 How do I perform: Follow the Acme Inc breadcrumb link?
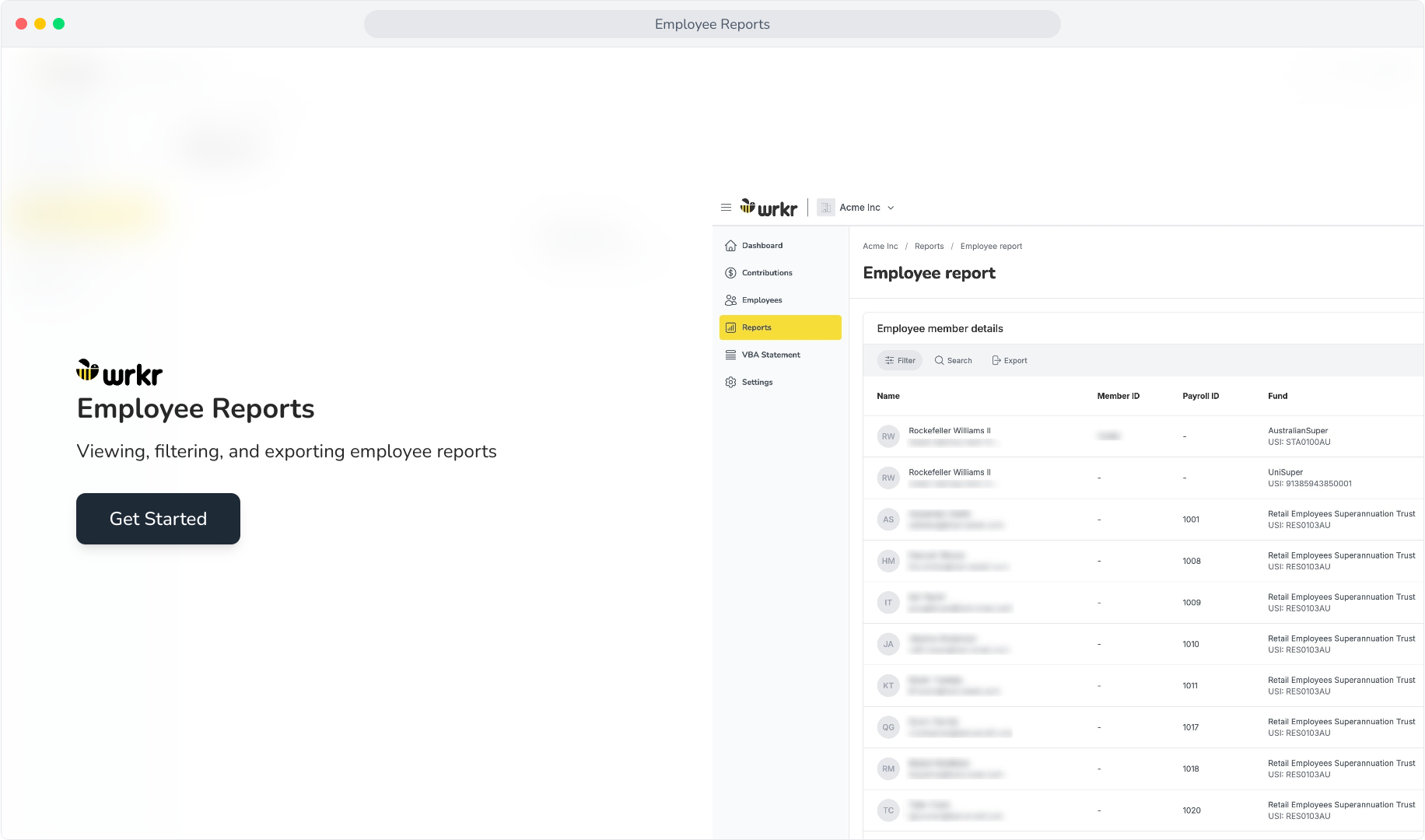point(880,247)
